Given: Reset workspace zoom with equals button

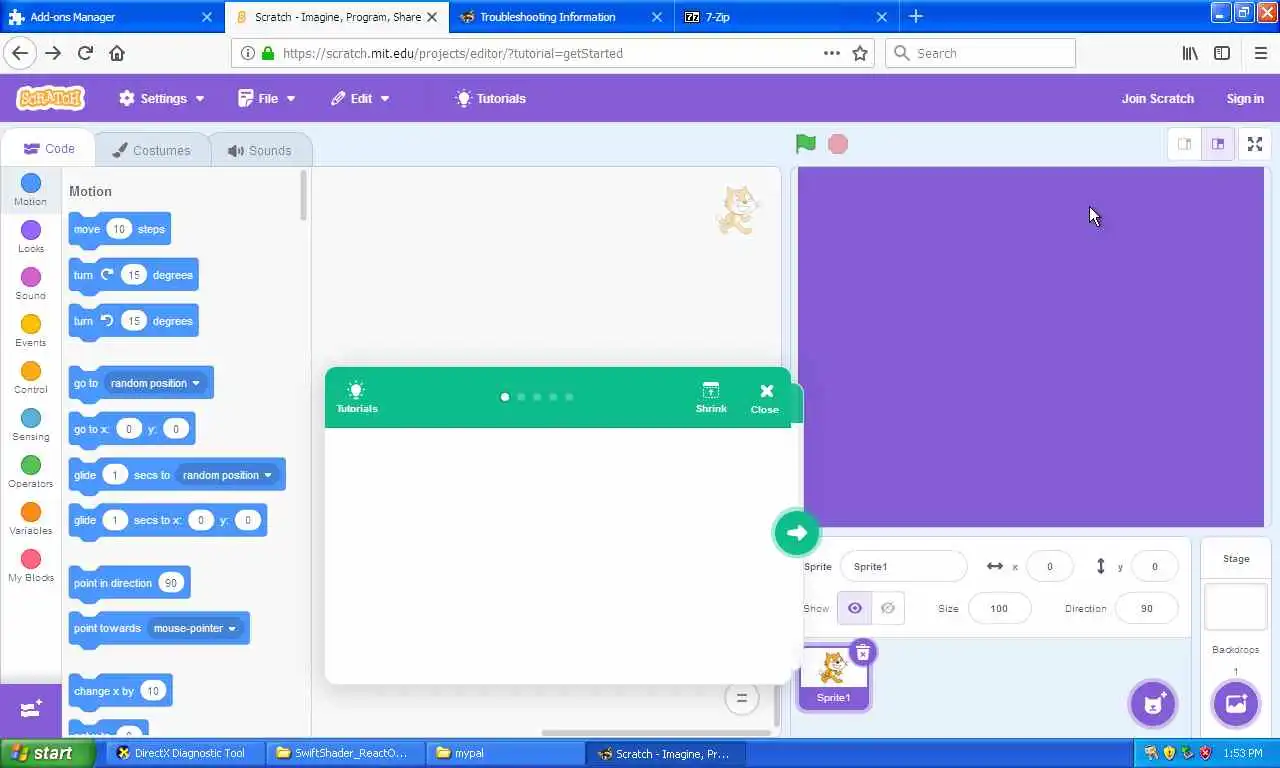Looking at the screenshot, I should point(742,698).
